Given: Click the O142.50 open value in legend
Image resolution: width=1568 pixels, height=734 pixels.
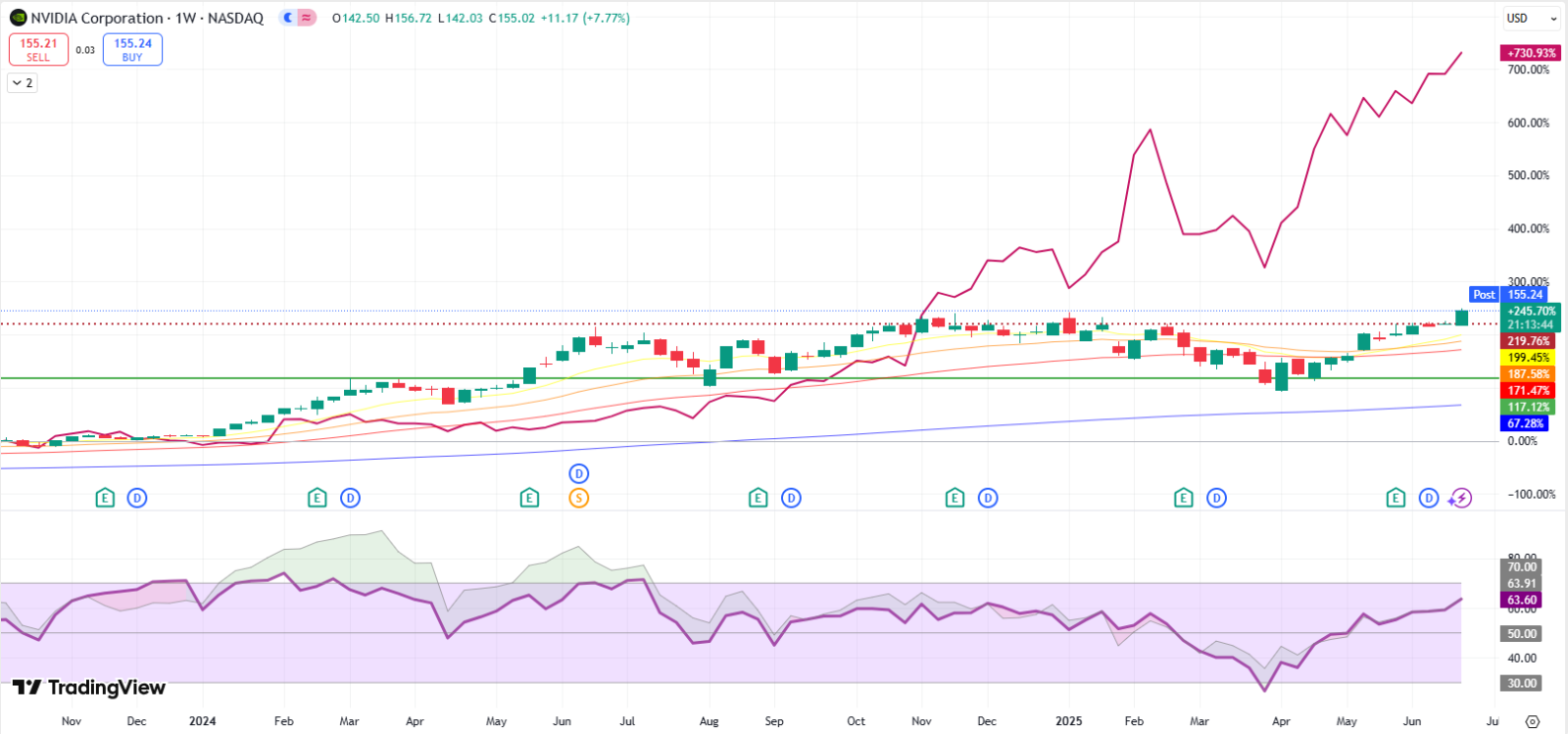Looking at the screenshot, I should click(x=356, y=18).
